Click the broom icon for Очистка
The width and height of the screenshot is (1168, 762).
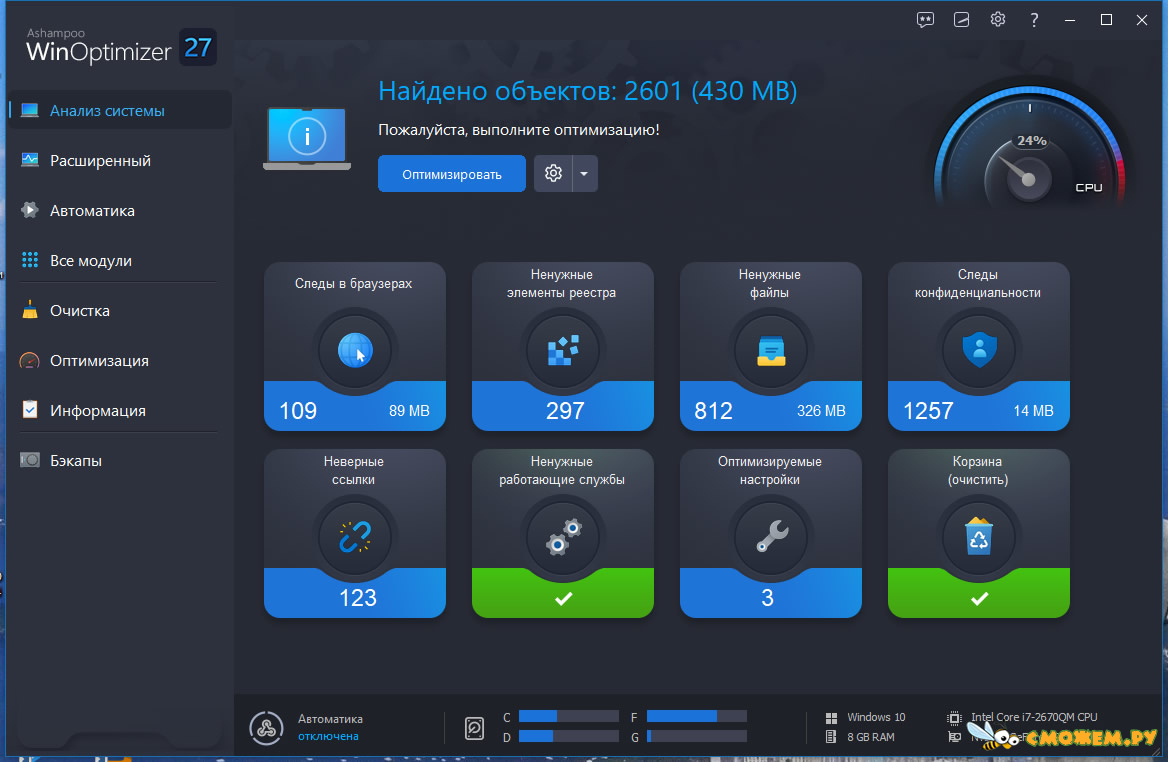(x=30, y=310)
